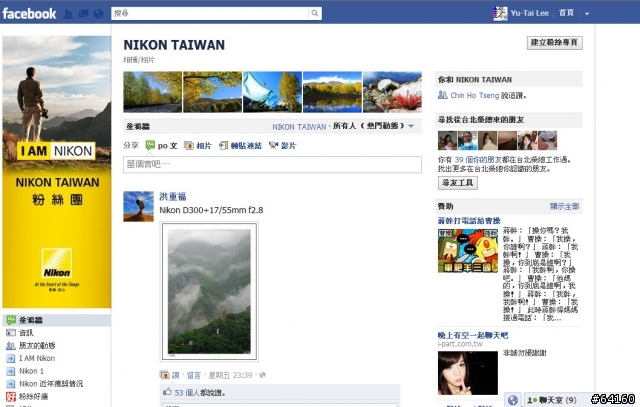Open the misty mountain photo thumbnail
This screenshot has width=640, height=407.
point(209,291)
